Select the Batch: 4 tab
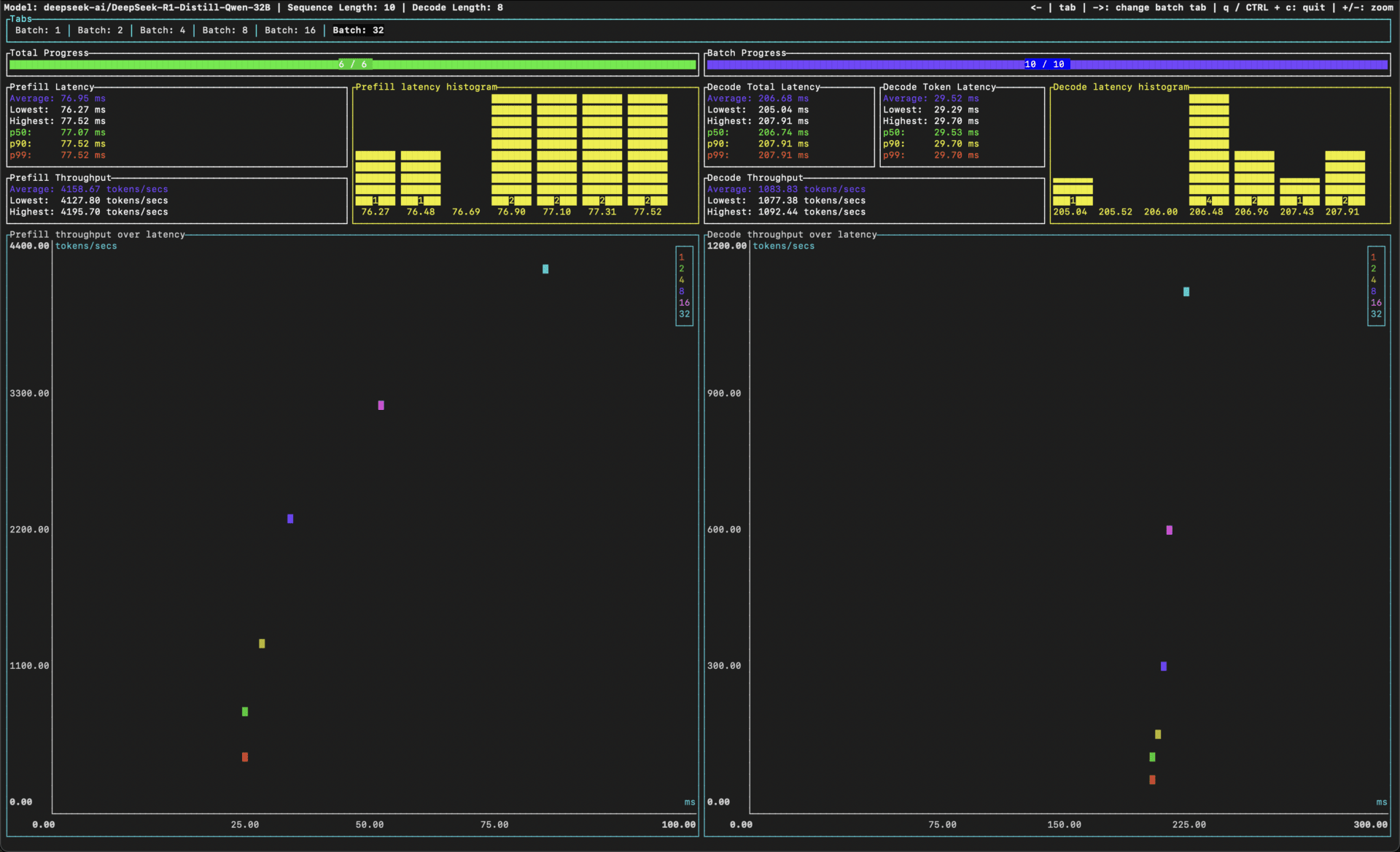The height and width of the screenshot is (852, 1400). pyautogui.click(x=162, y=31)
